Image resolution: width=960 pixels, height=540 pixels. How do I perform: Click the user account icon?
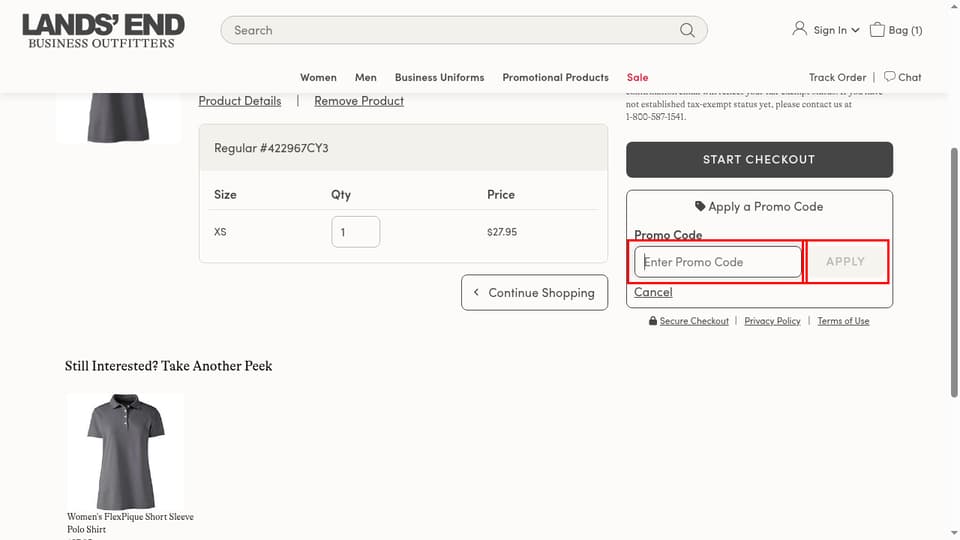point(799,29)
